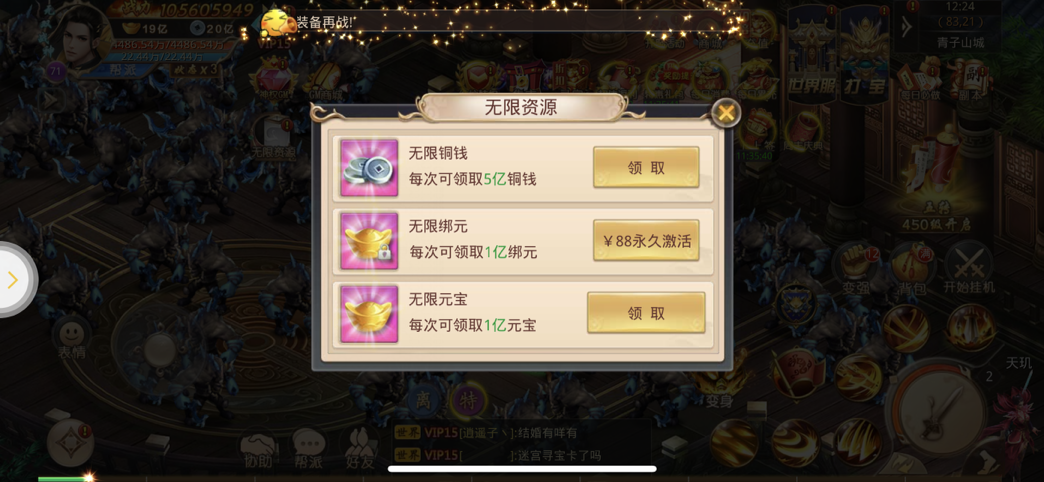Image resolution: width=1044 pixels, height=482 pixels.
Task: Open the 帮派 guild chat icon
Action: click(x=309, y=447)
